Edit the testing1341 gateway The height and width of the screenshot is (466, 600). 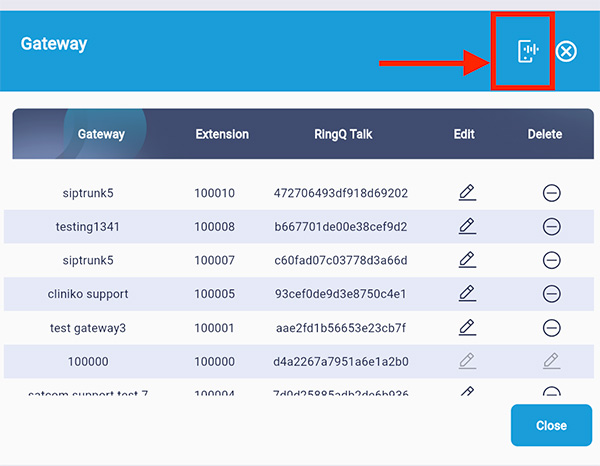point(466,226)
